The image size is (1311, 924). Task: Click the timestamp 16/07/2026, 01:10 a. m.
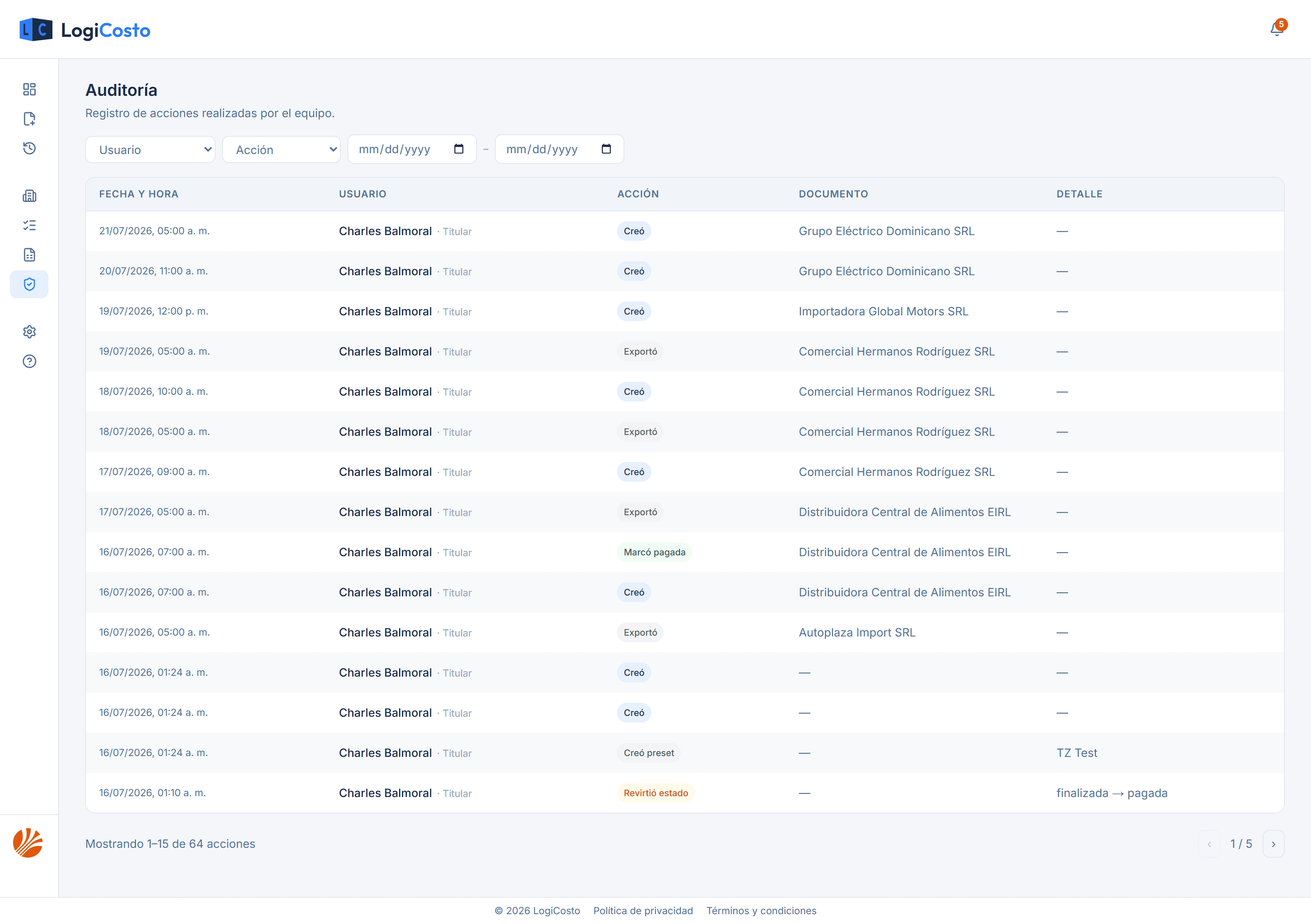tap(152, 793)
